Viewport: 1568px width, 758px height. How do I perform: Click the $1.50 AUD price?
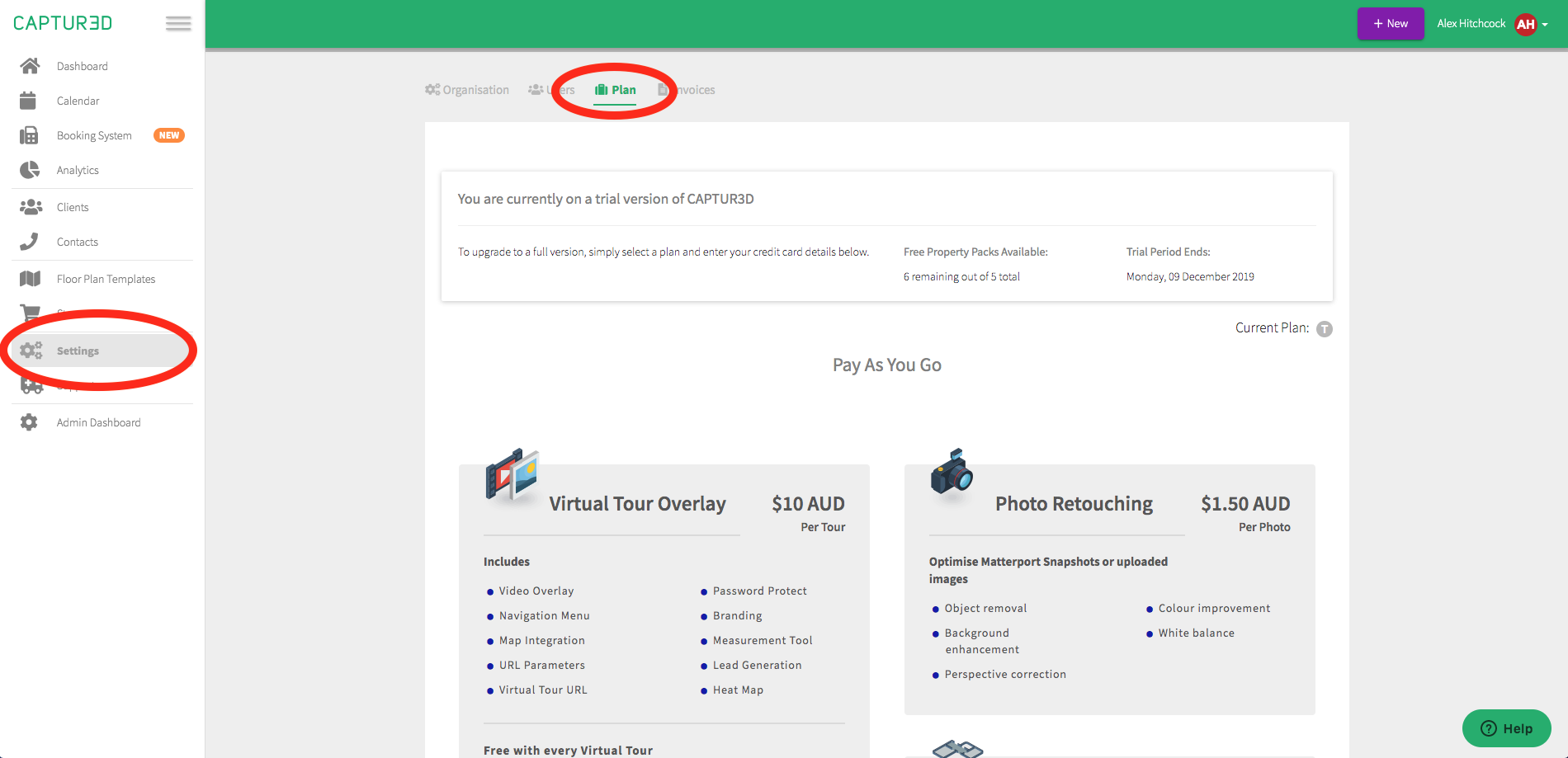click(x=1245, y=504)
